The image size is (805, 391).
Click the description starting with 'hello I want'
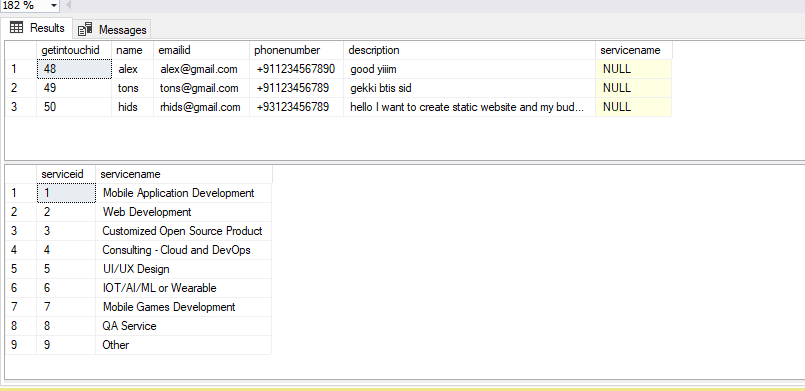tap(469, 107)
